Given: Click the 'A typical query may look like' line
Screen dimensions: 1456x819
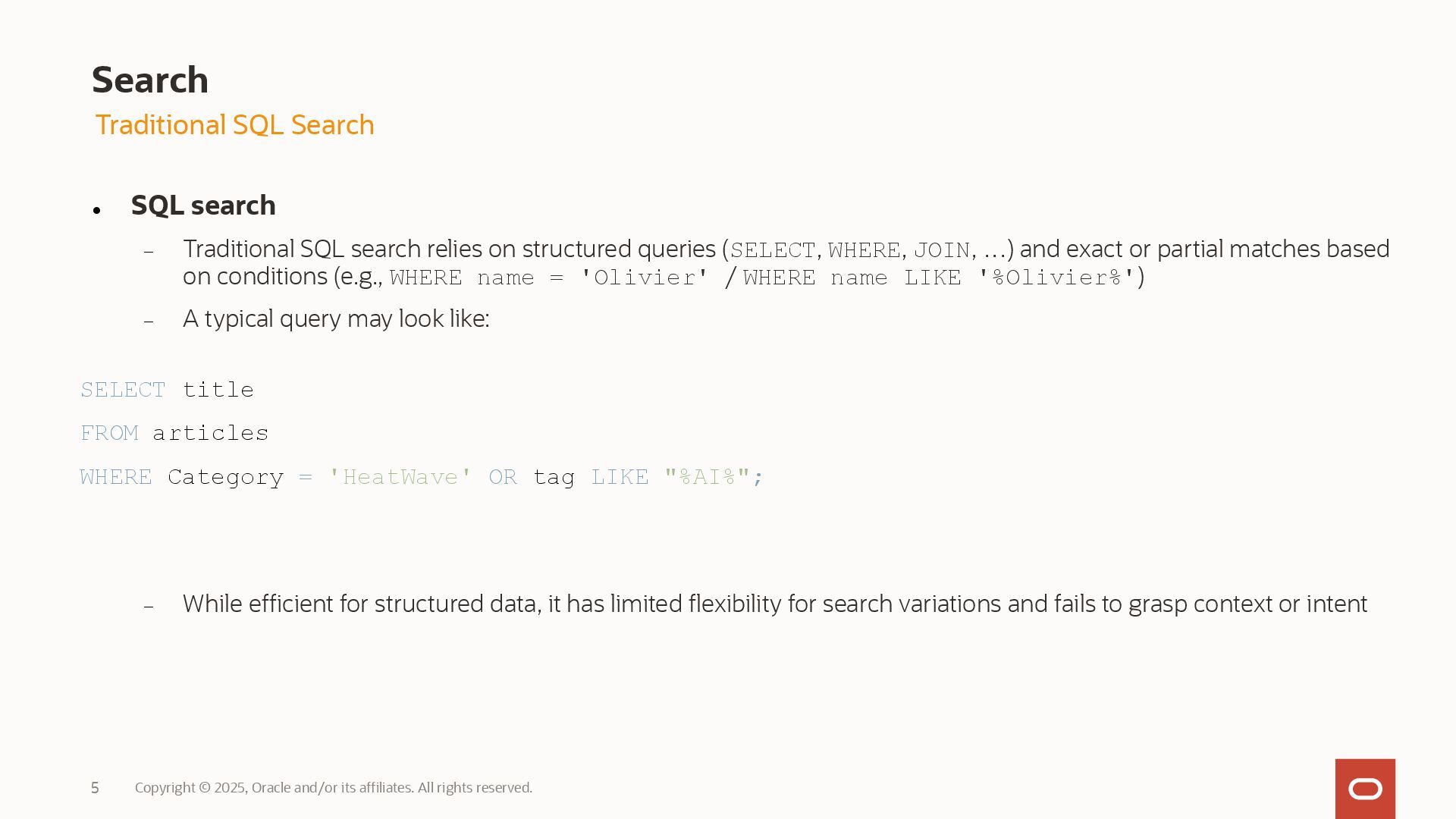Looking at the screenshot, I should click(x=336, y=319).
